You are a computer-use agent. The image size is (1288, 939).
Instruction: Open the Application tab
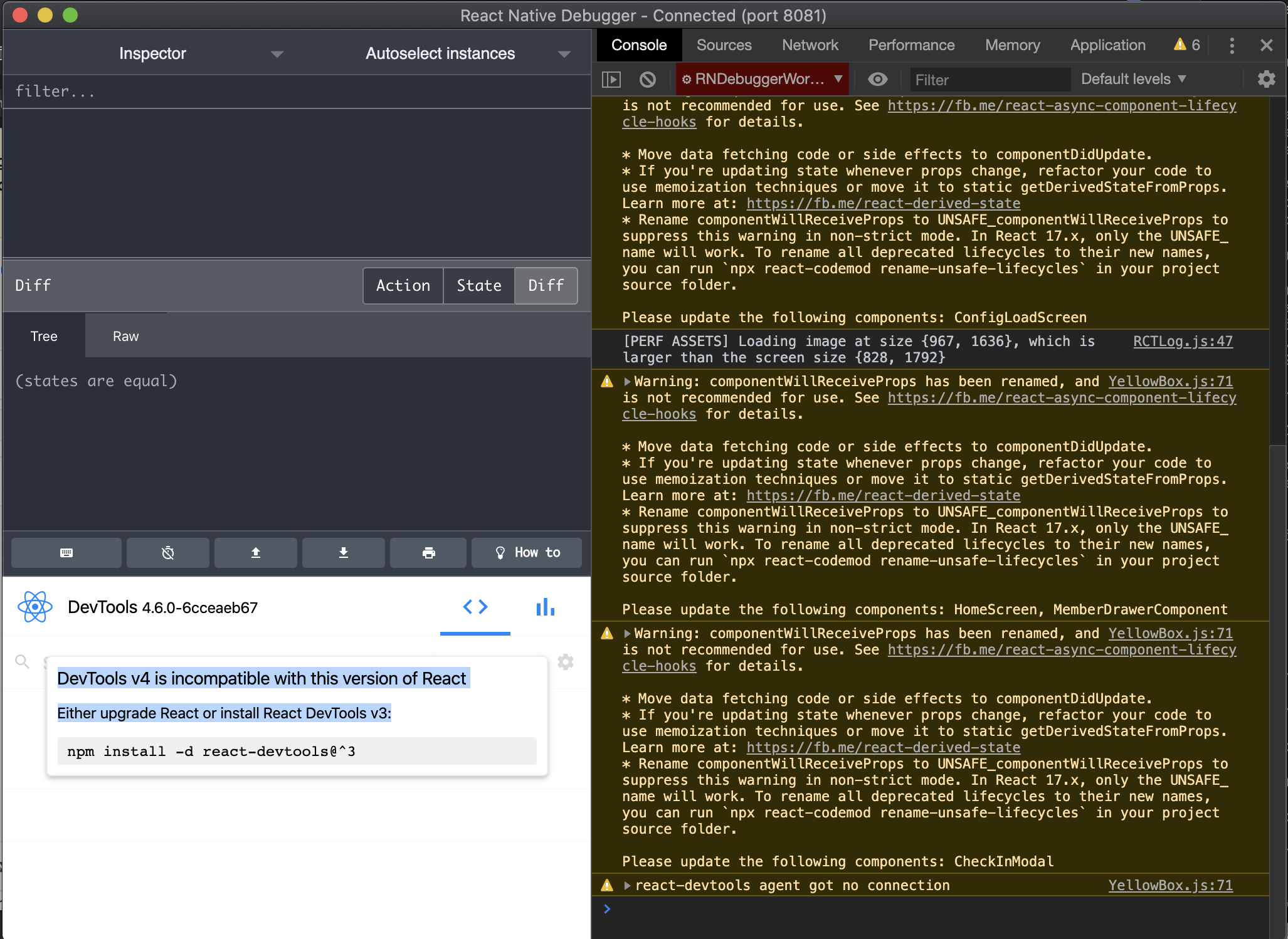[x=1107, y=45]
